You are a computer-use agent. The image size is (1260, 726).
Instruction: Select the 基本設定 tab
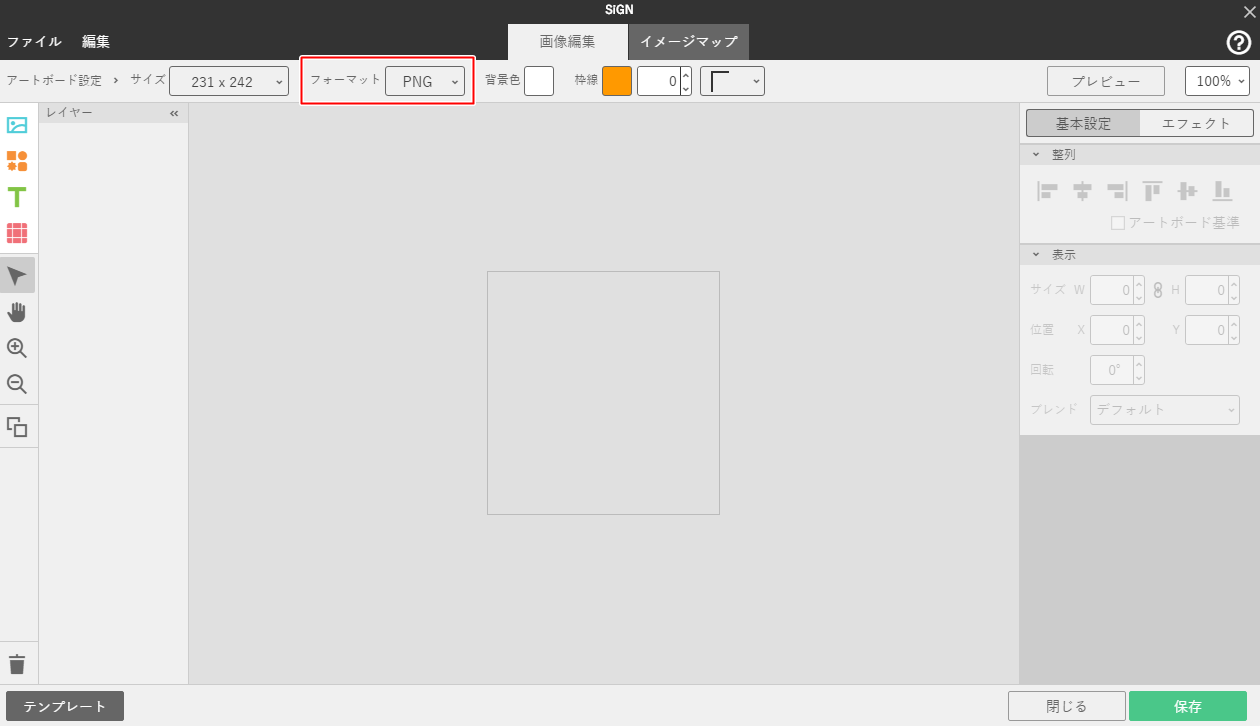(1083, 123)
